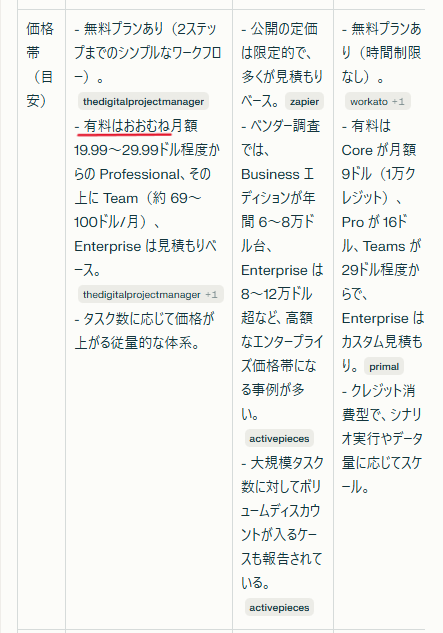Click the 価格帯（目安） row header

40,65
